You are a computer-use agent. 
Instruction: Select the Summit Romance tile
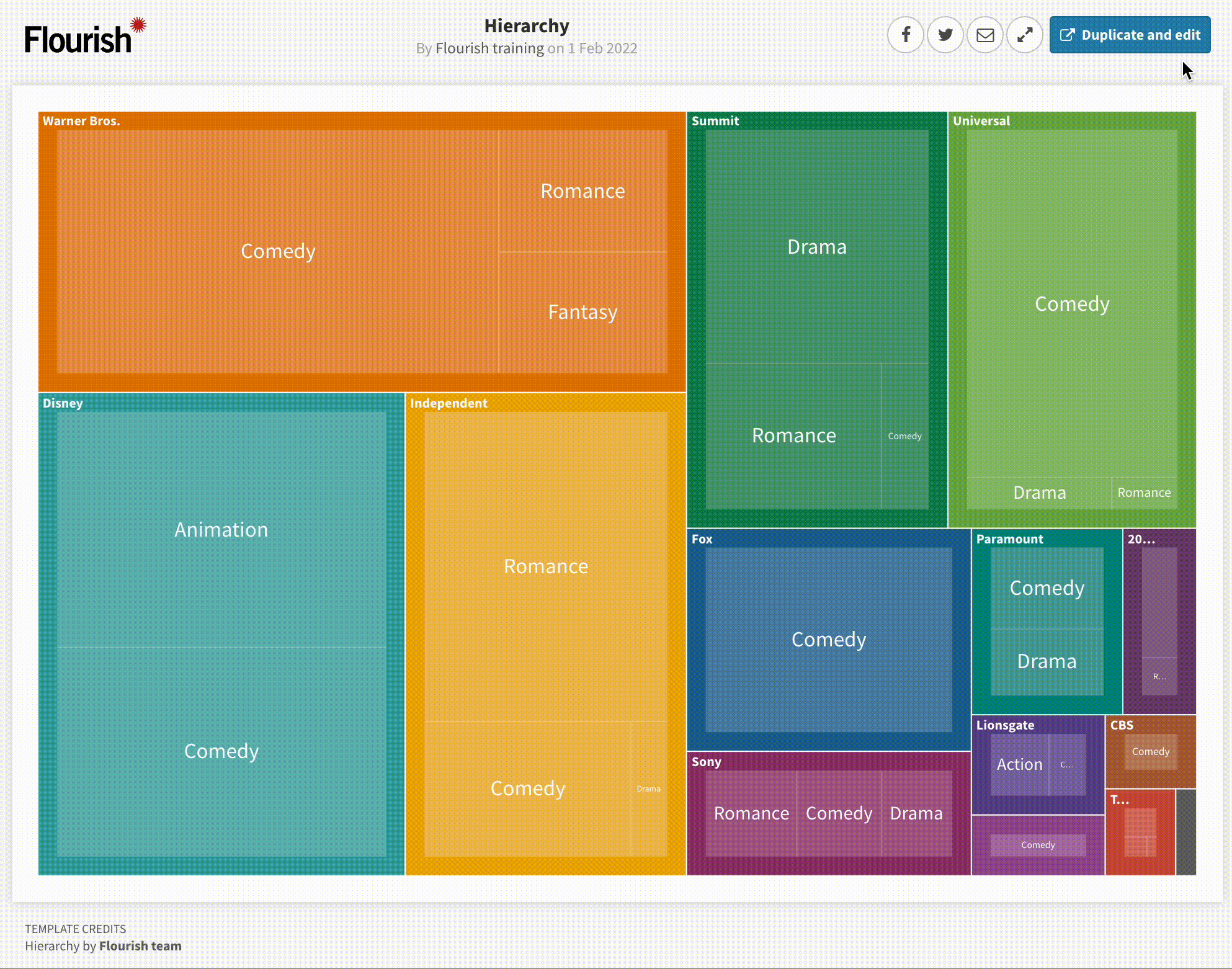coord(793,436)
